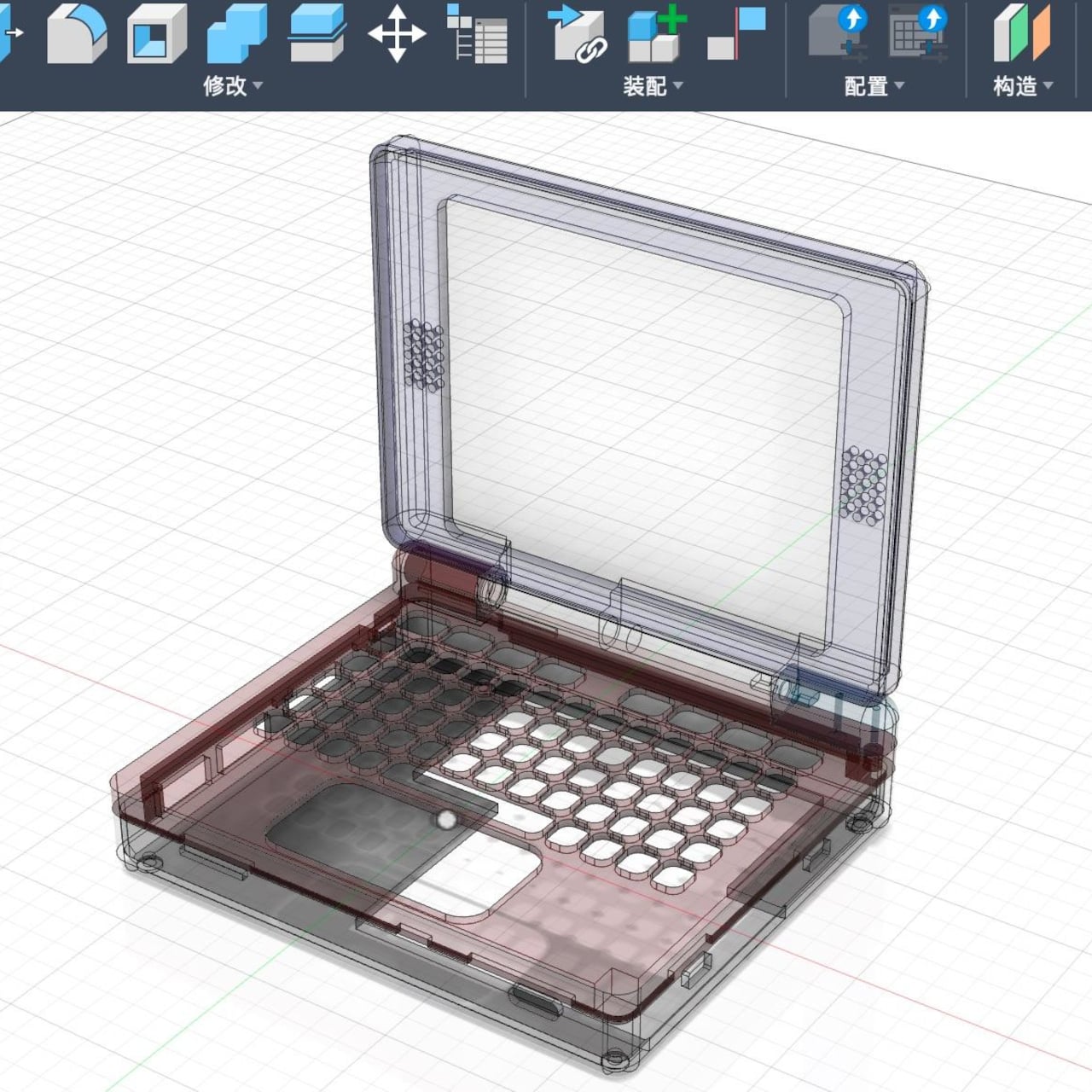The image size is (1092, 1092).
Task: Click the Combine bodies tool
Action: pyautogui.click(x=238, y=35)
